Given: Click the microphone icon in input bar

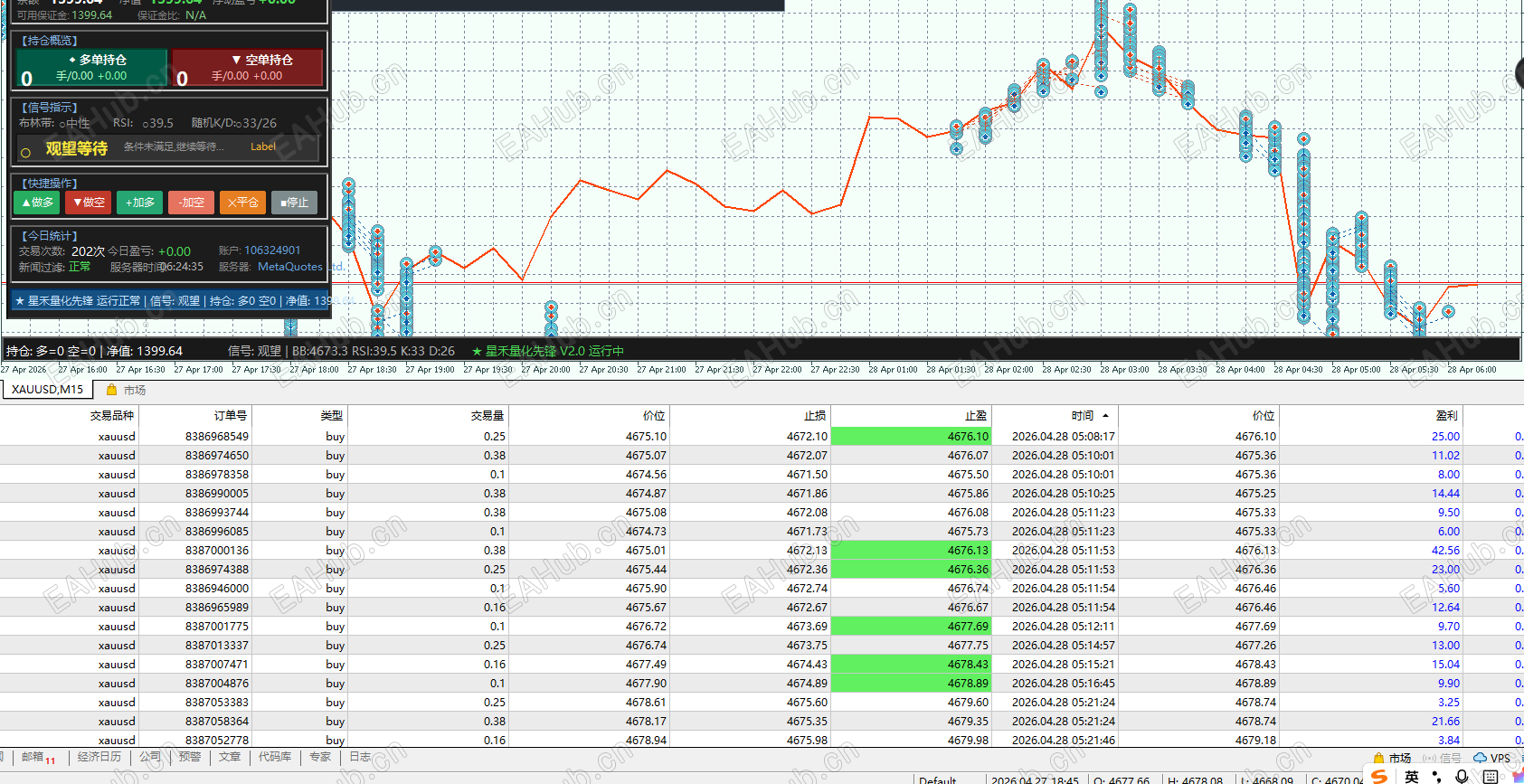Looking at the screenshot, I should click(x=1462, y=777).
